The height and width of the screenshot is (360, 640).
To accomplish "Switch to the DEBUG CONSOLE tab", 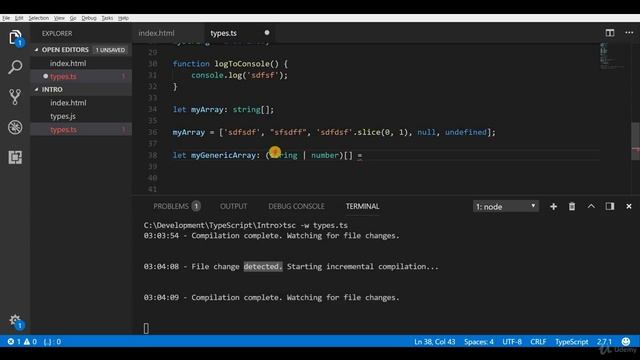I will [x=296, y=207].
